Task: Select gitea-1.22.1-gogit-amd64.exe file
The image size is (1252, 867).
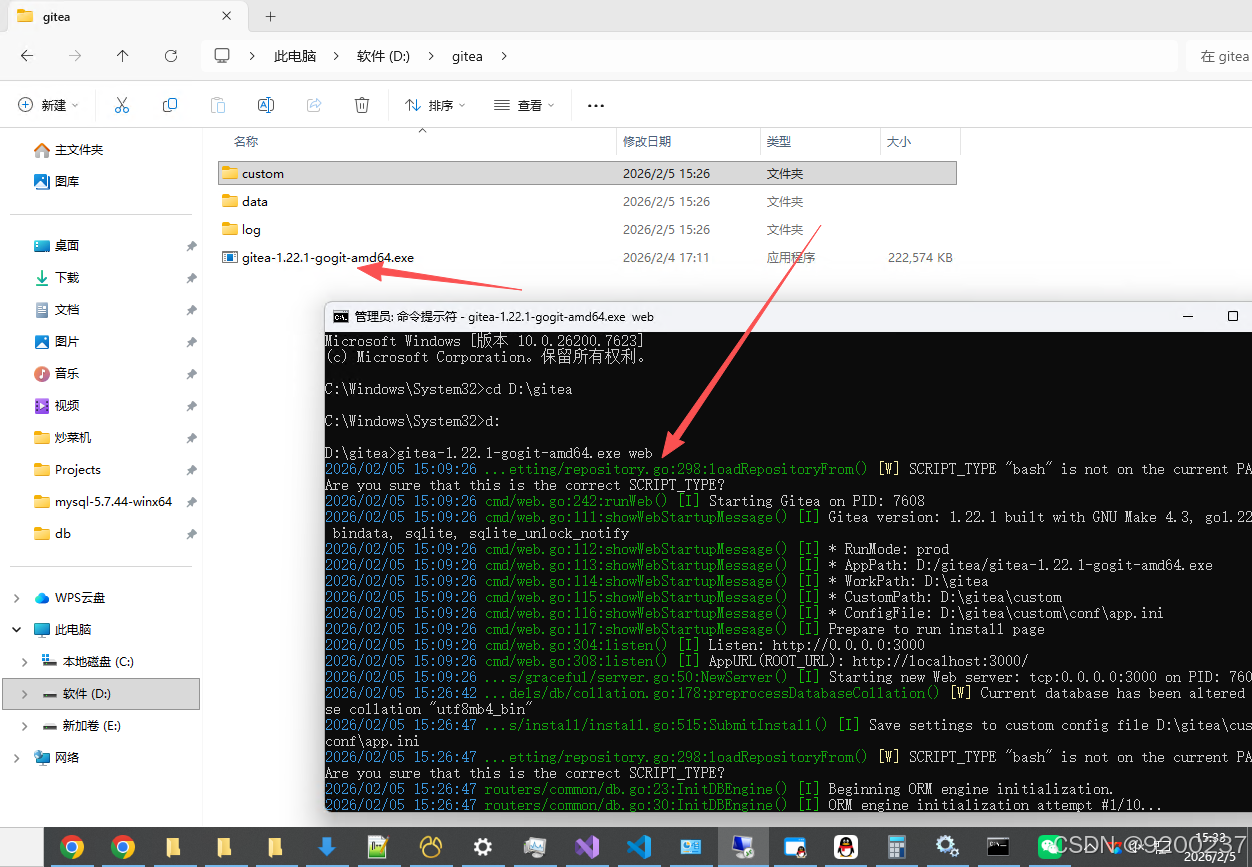Action: [327, 257]
